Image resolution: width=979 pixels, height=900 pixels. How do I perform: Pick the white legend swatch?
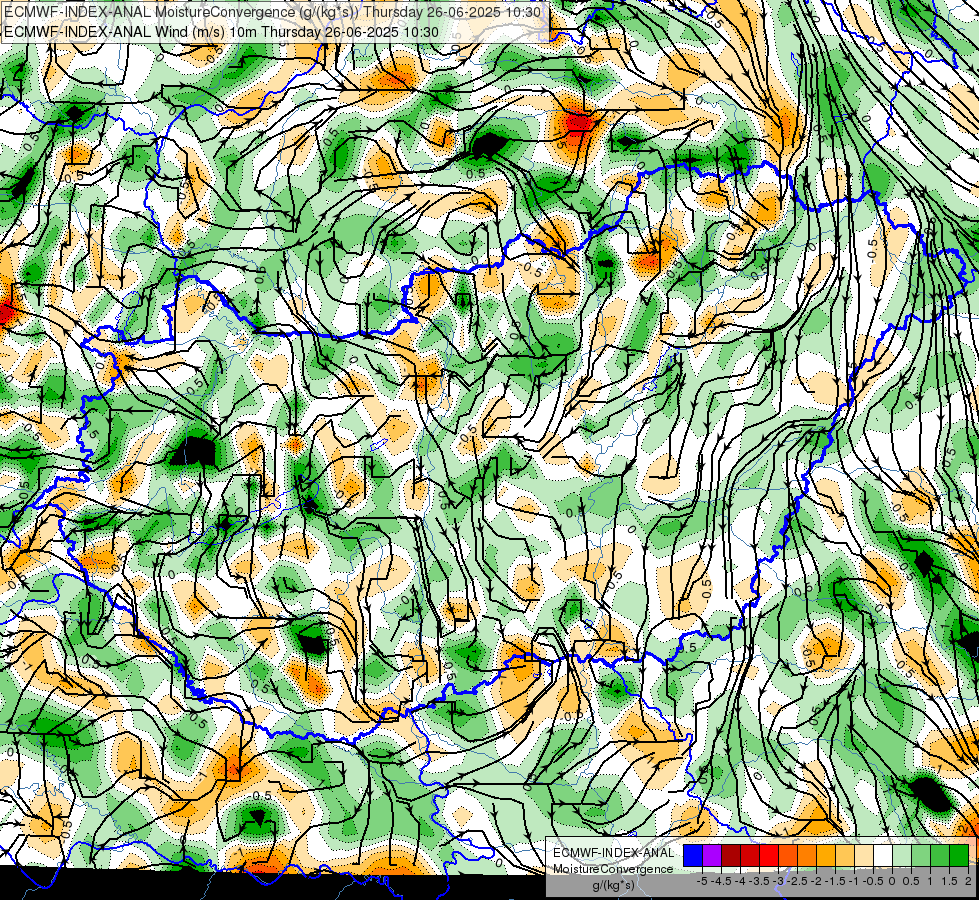click(x=883, y=856)
